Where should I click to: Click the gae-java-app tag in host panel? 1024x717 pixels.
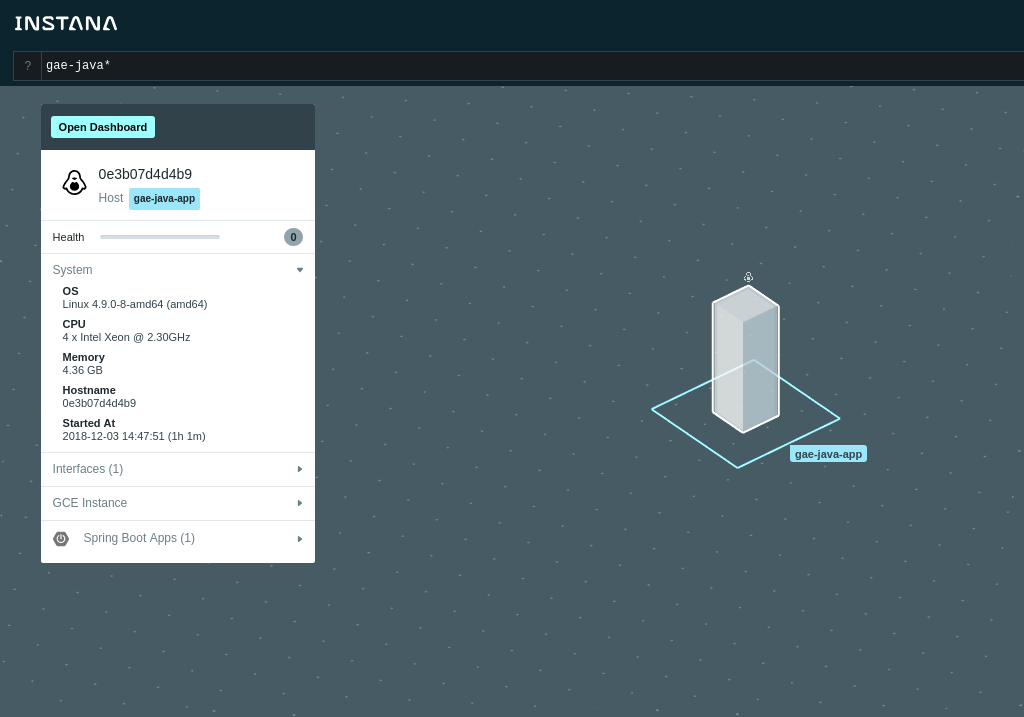[x=165, y=199]
